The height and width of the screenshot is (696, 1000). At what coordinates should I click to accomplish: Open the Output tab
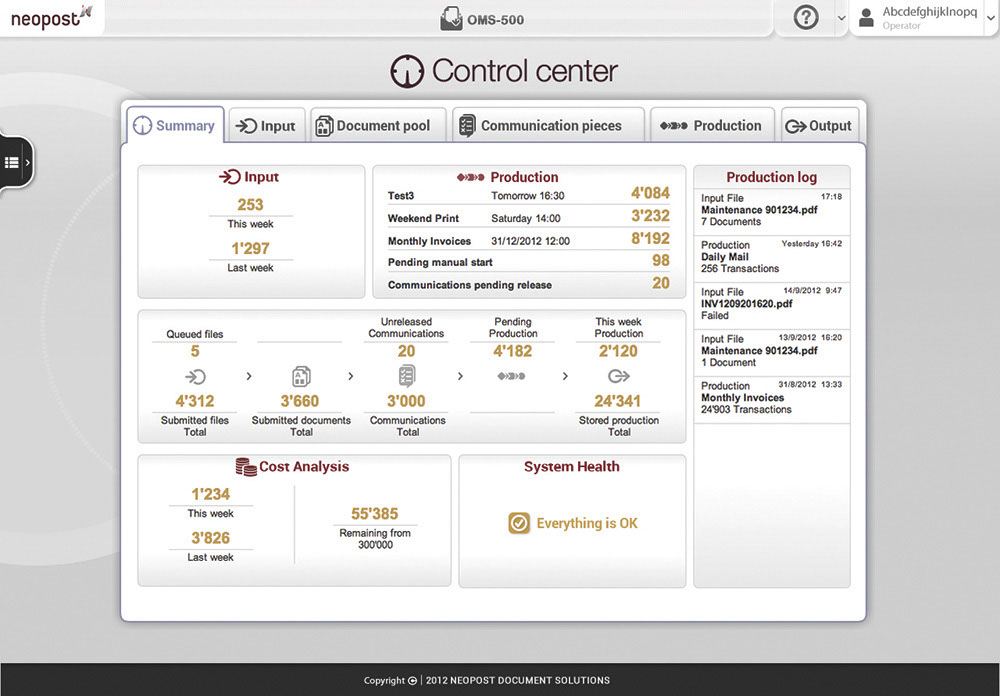point(819,126)
